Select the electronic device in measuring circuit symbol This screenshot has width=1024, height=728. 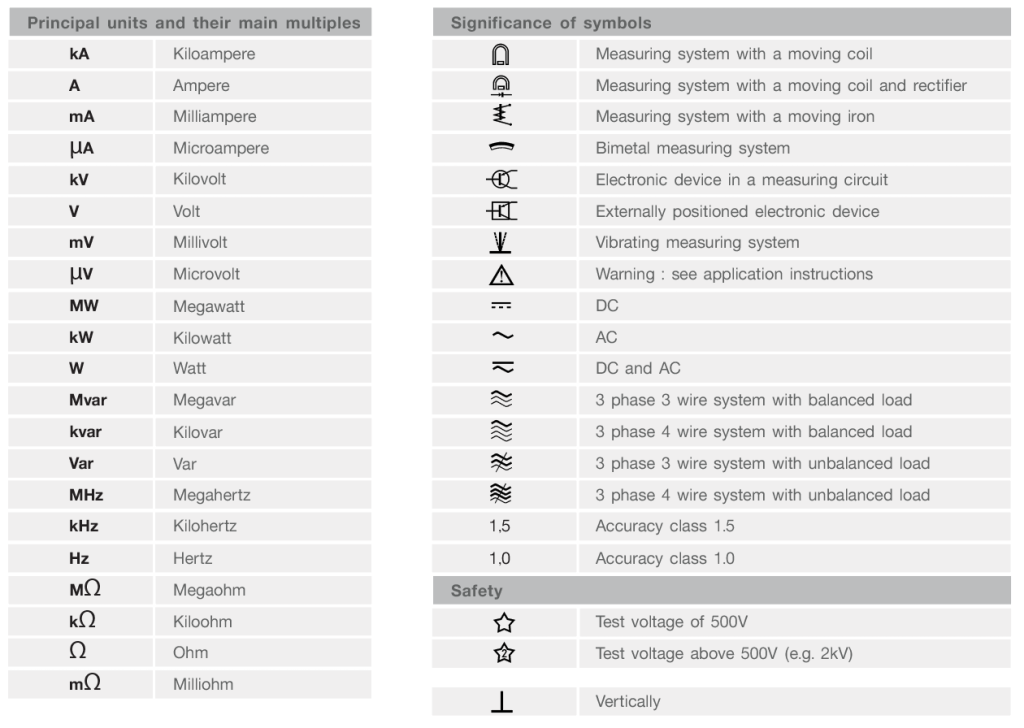[502, 180]
